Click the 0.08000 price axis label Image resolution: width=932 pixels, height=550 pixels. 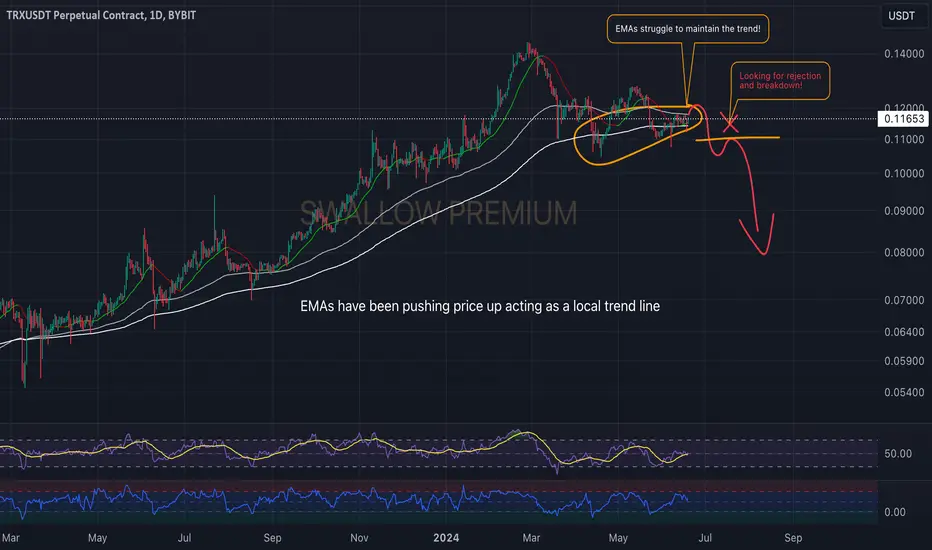click(904, 252)
